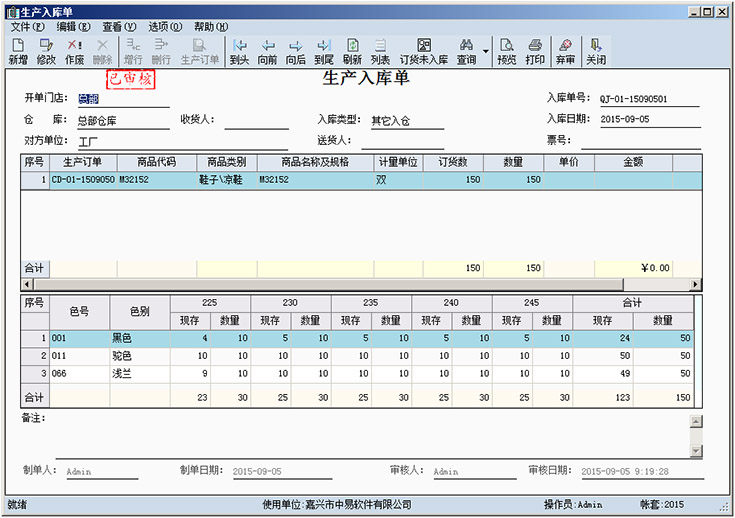Viewport: 735px width, 518px height.
Task: Click the 订货未入库 toolbar icon
Action: tap(424, 52)
